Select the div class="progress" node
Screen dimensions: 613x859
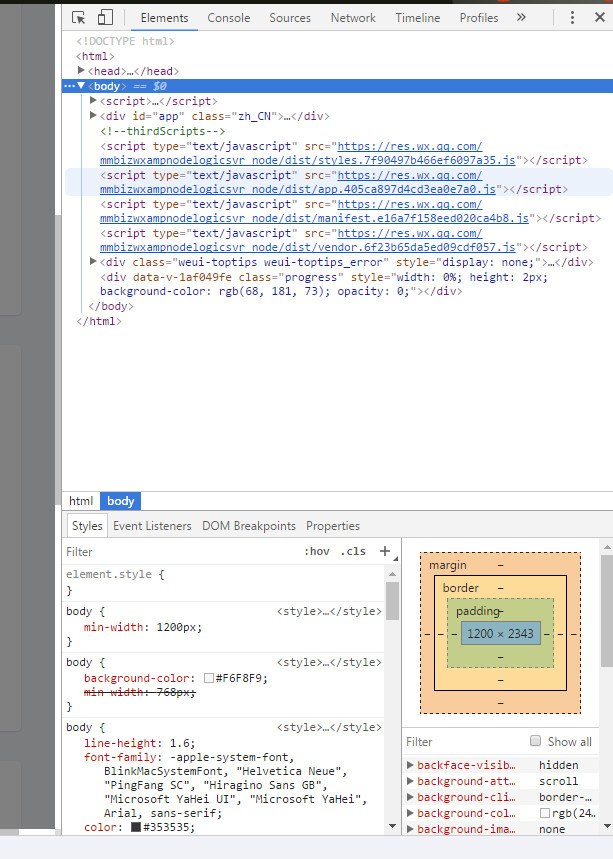(324, 284)
